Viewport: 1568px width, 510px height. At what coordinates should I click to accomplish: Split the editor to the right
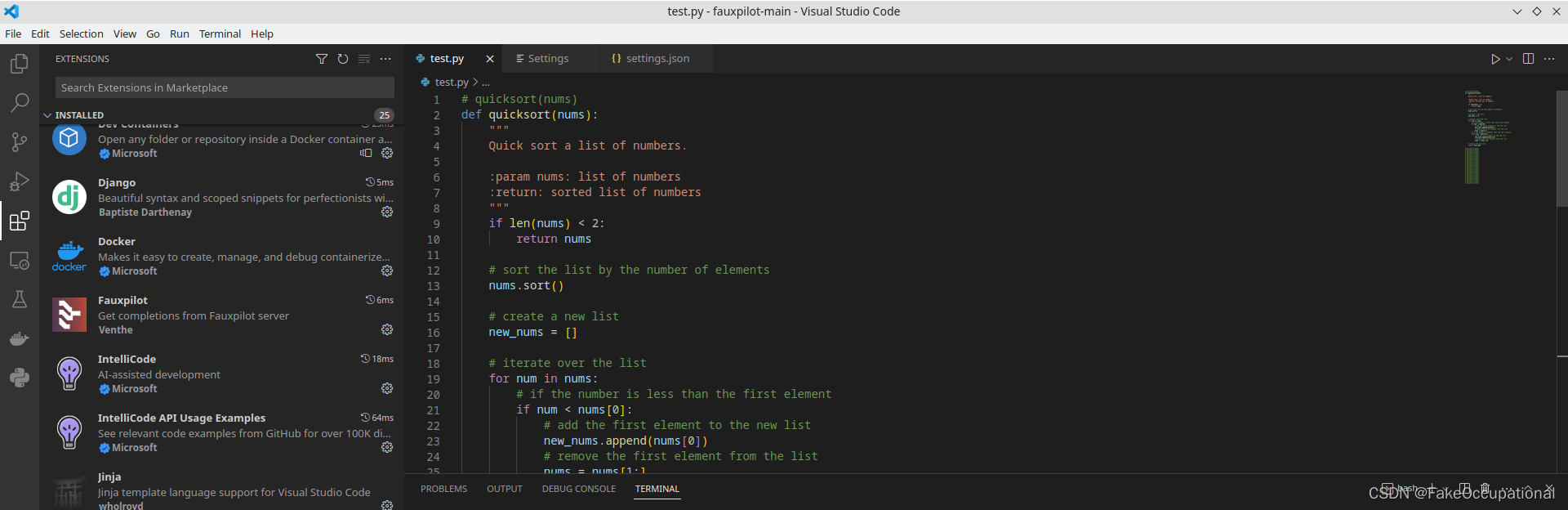tap(1528, 59)
